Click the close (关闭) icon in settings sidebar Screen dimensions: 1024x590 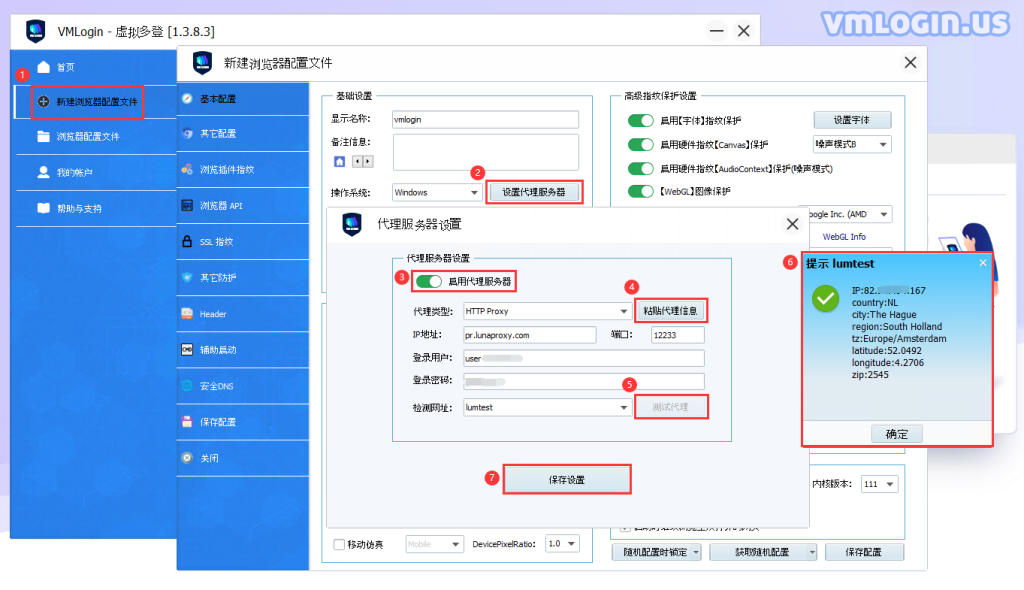pos(187,457)
